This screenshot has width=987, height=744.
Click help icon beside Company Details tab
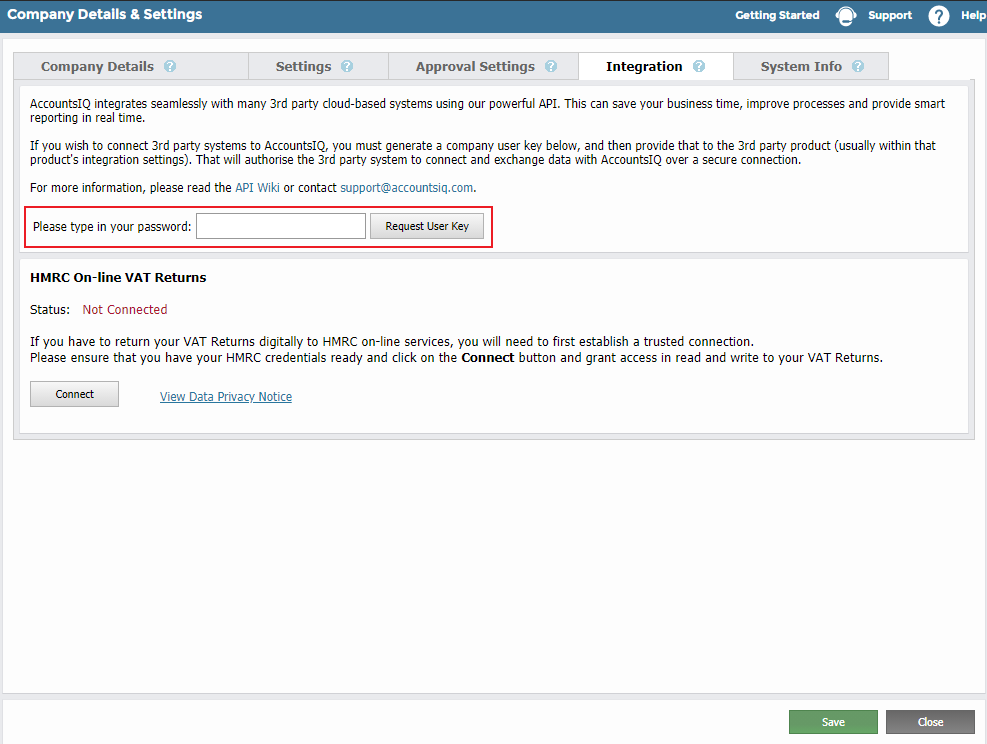pos(170,66)
